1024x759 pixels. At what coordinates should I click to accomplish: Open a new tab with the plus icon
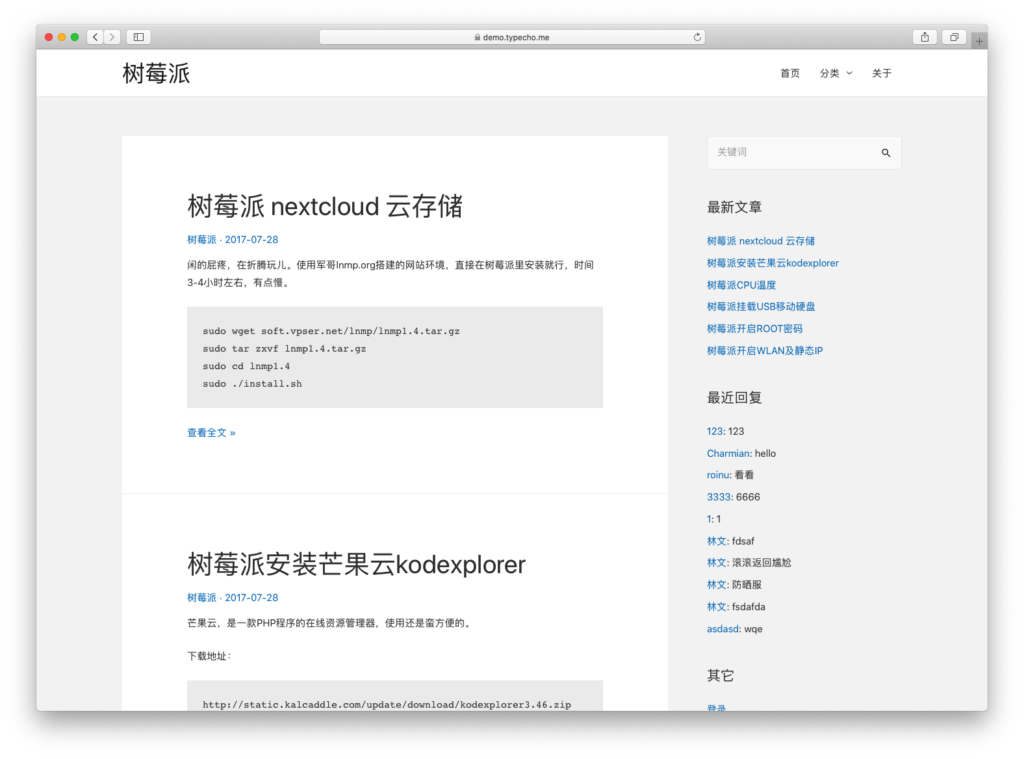[979, 41]
